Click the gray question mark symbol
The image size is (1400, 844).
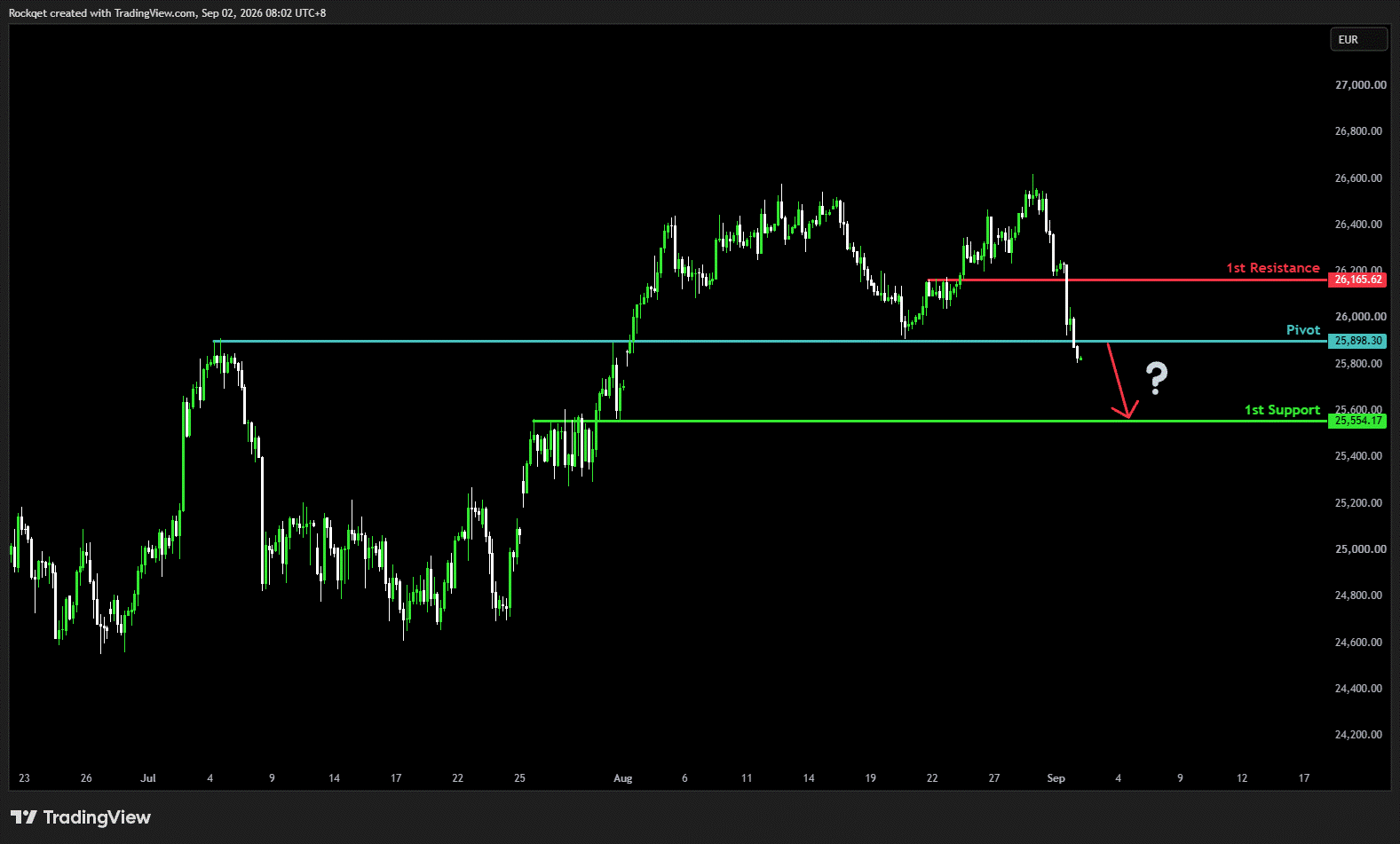1156,379
